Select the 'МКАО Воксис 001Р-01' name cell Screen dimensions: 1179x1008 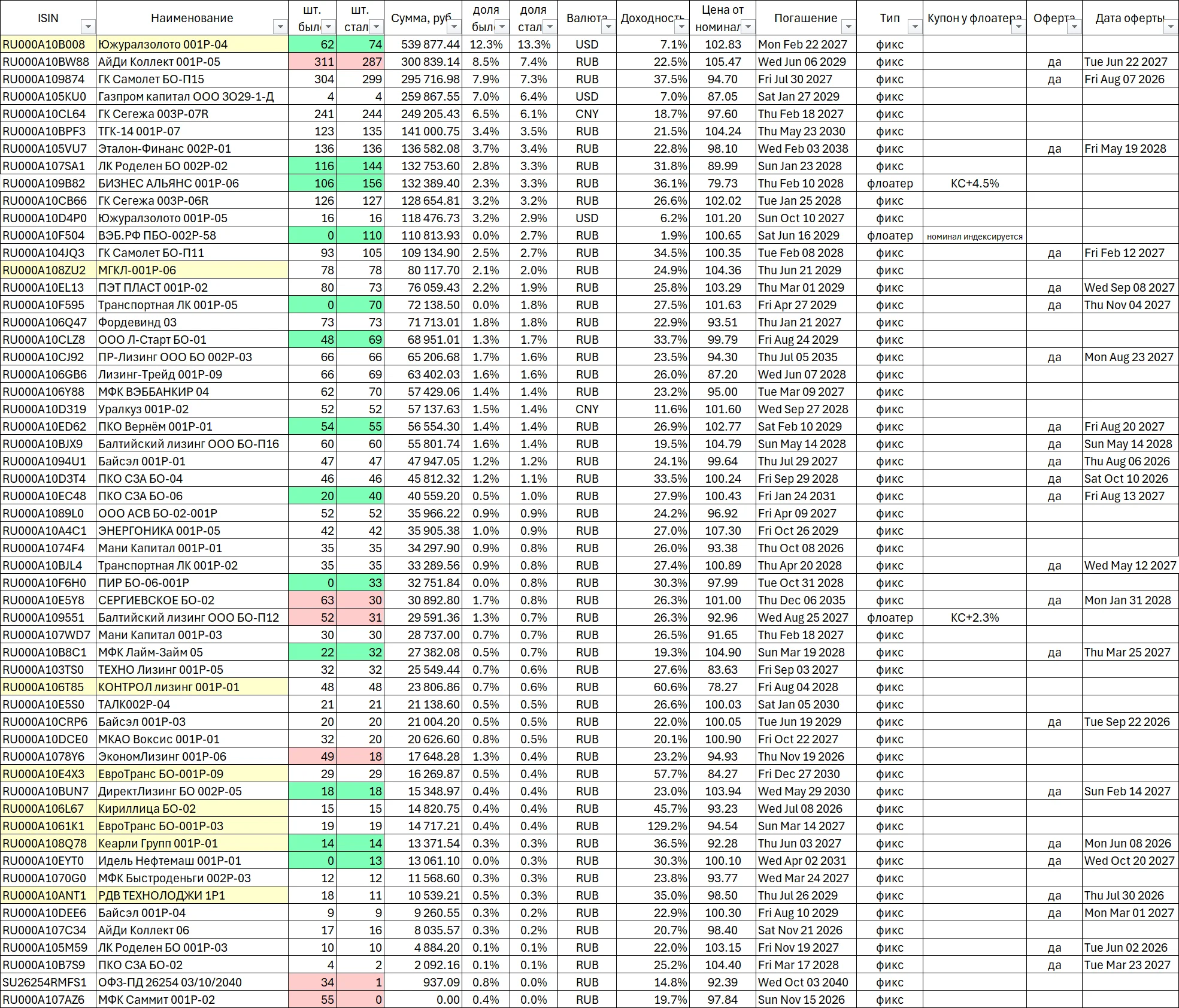click(x=192, y=739)
